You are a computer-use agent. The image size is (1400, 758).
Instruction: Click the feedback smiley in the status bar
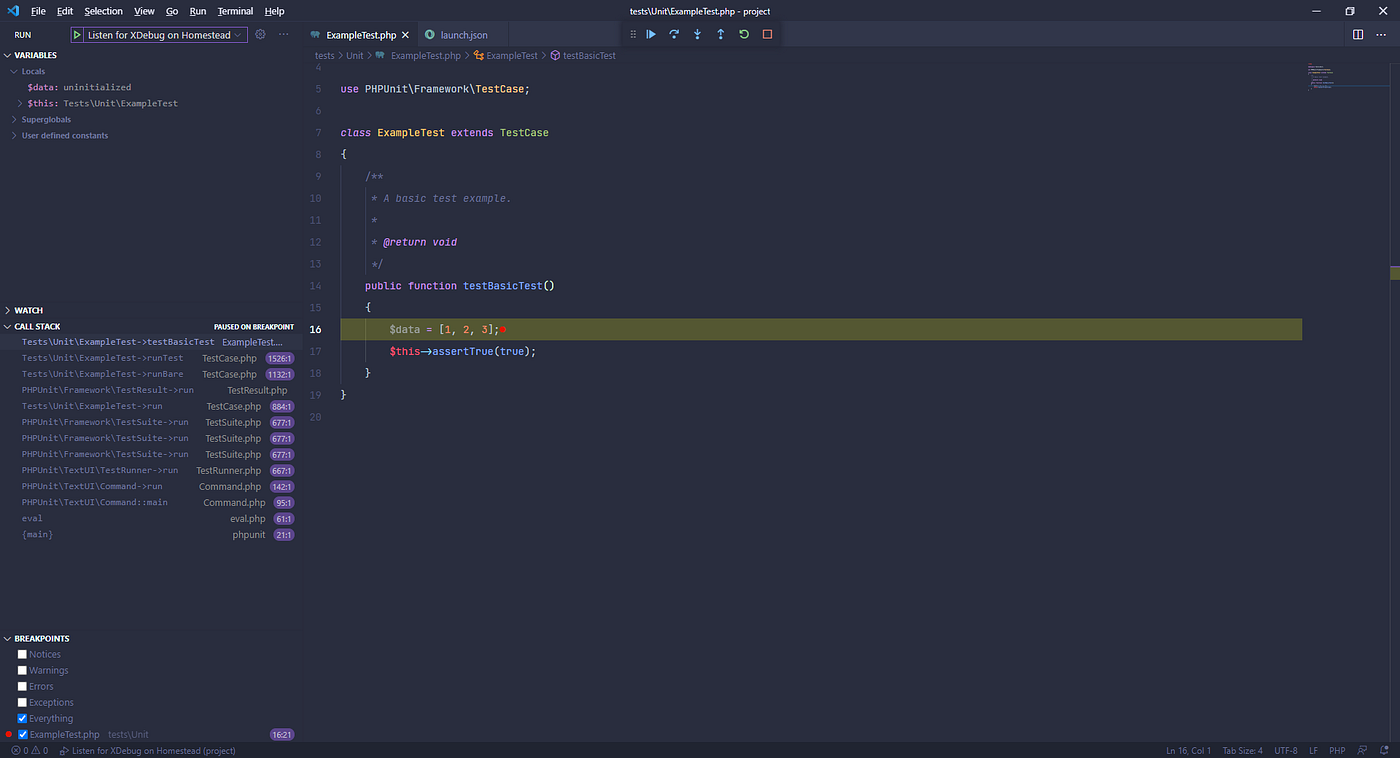click(x=1363, y=750)
